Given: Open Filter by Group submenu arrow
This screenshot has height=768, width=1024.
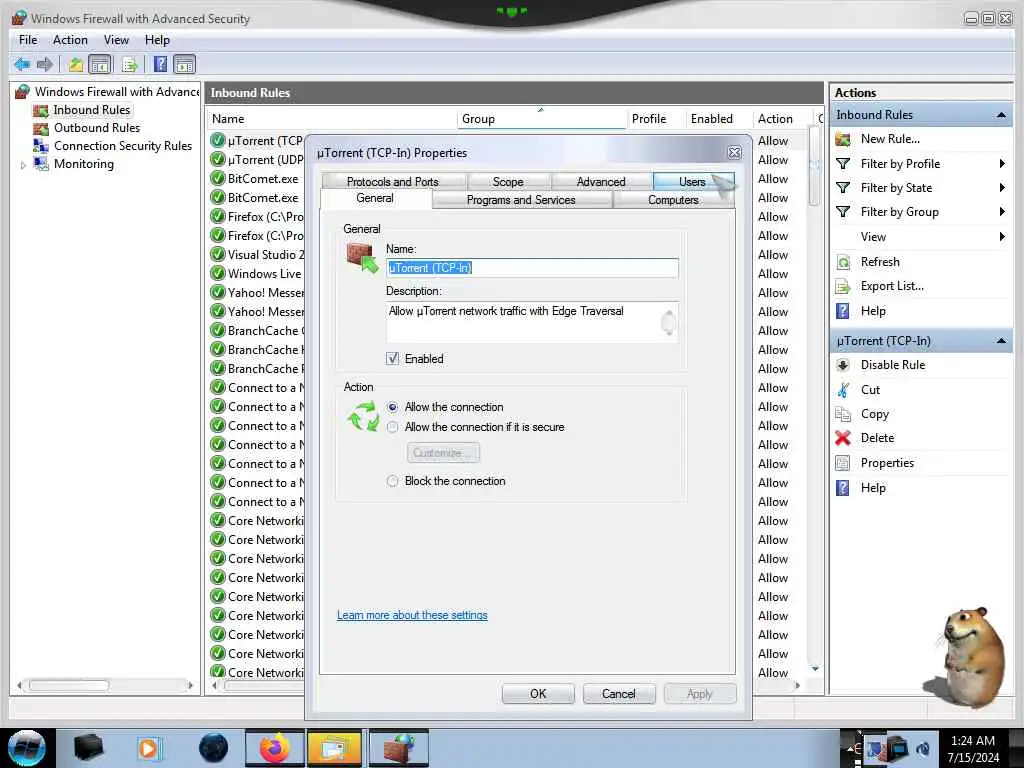Looking at the screenshot, I should (1002, 212).
